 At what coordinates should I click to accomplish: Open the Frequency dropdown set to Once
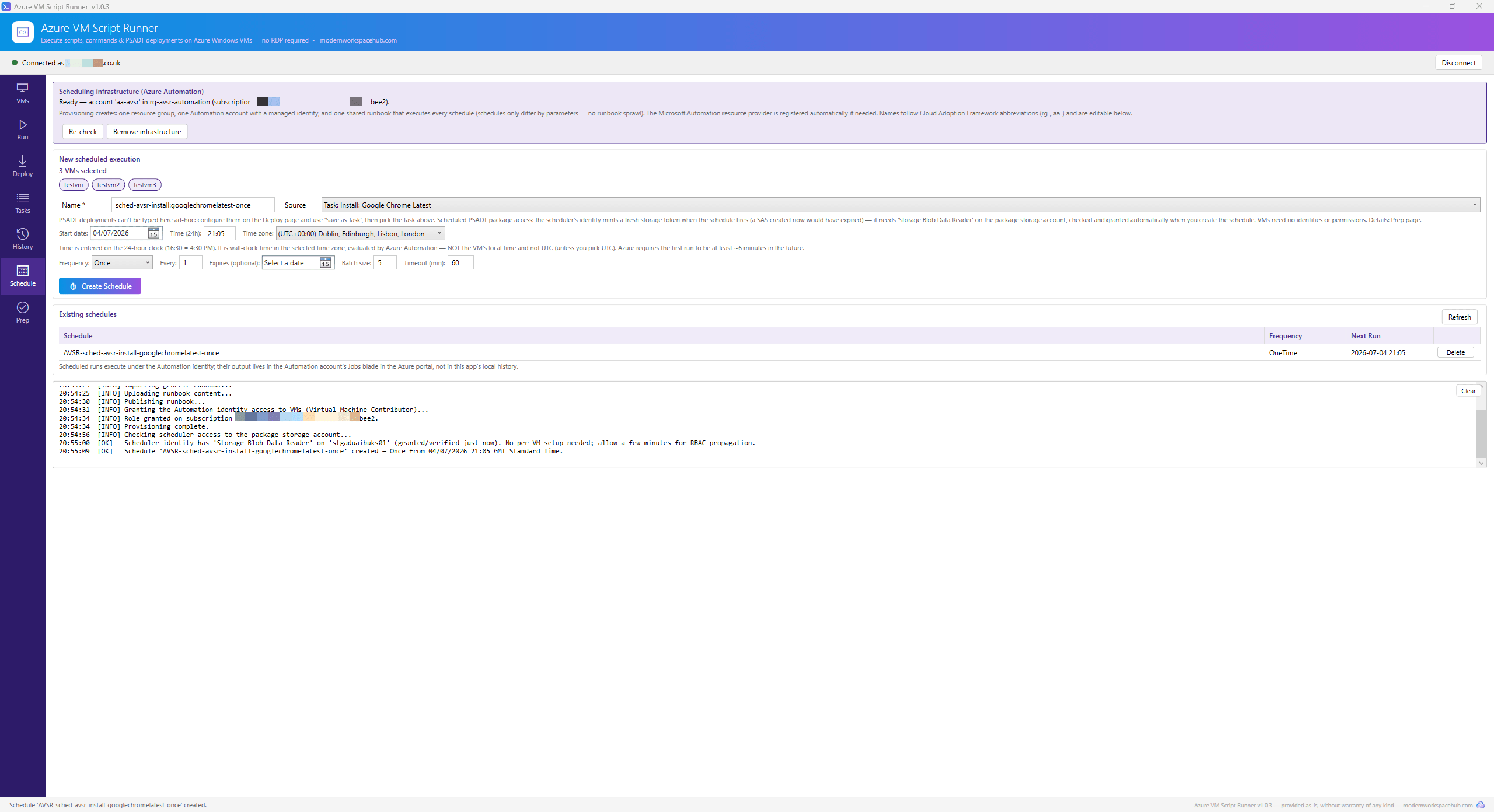coord(122,263)
